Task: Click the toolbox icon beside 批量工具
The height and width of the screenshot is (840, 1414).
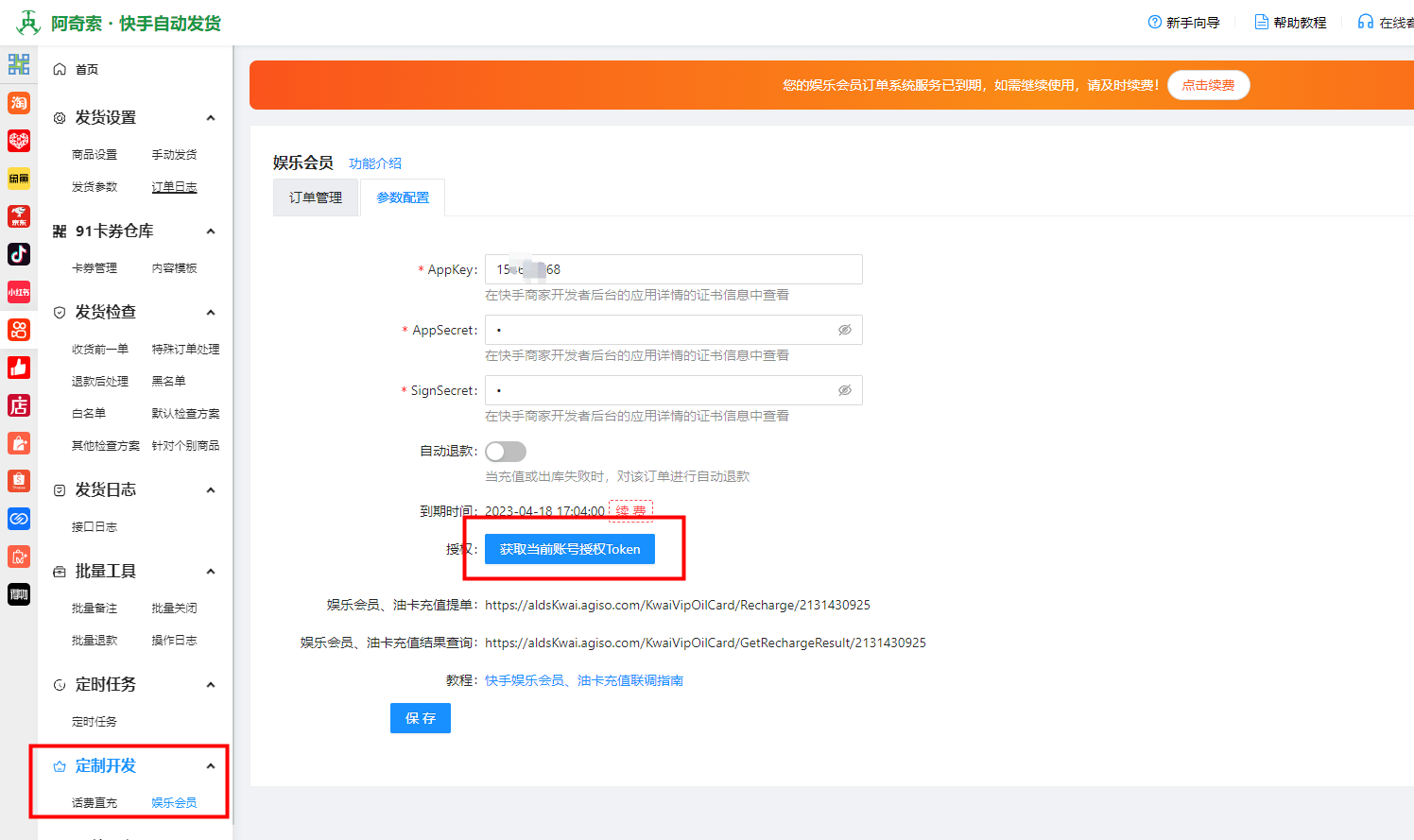Action: pos(60,572)
